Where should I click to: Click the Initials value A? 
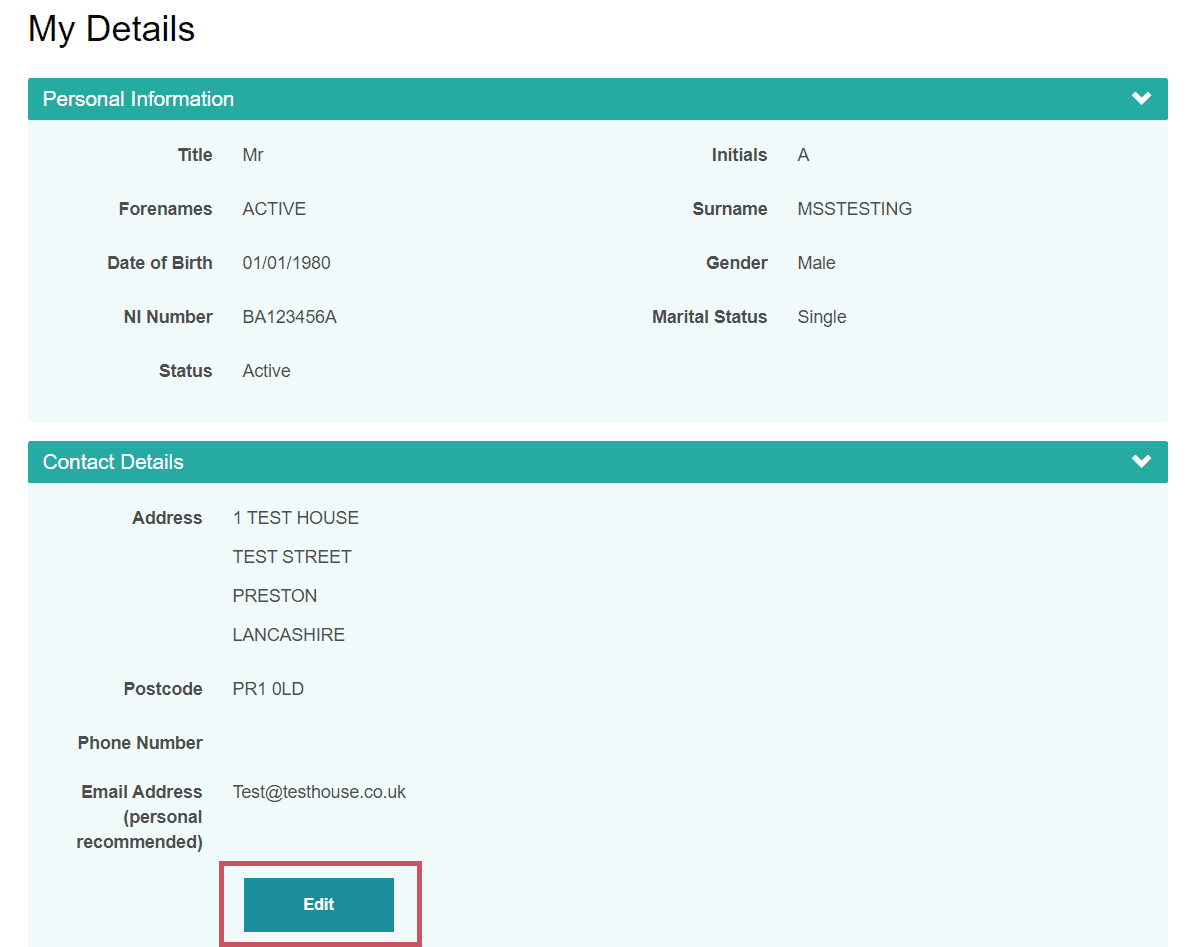[x=801, y=154]
